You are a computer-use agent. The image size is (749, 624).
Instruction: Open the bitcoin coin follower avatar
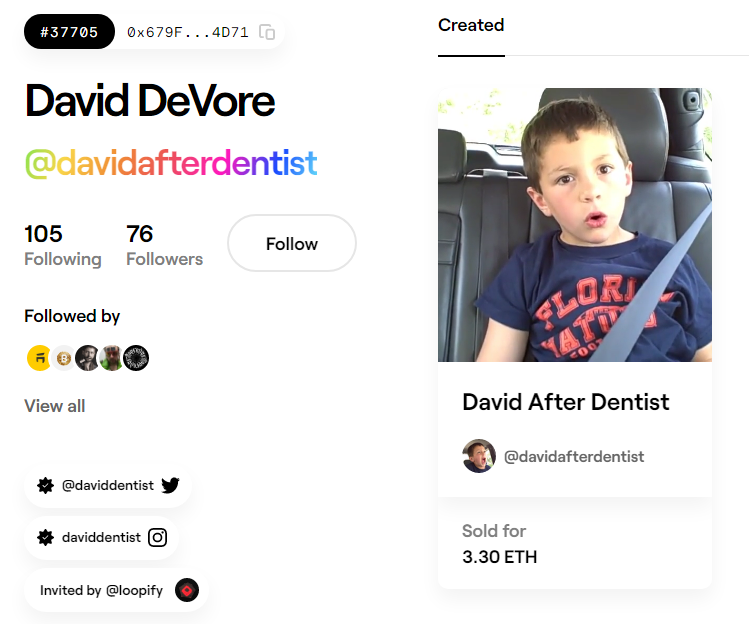(x=64, y=358)
